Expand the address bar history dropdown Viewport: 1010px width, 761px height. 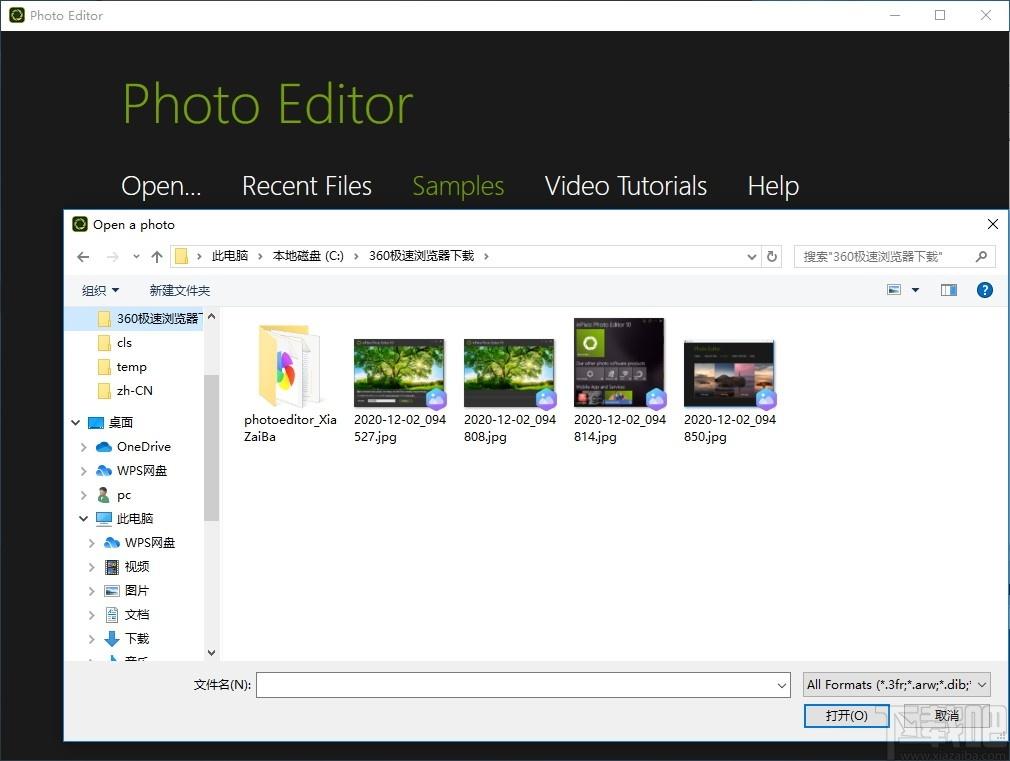coord(751,256)
